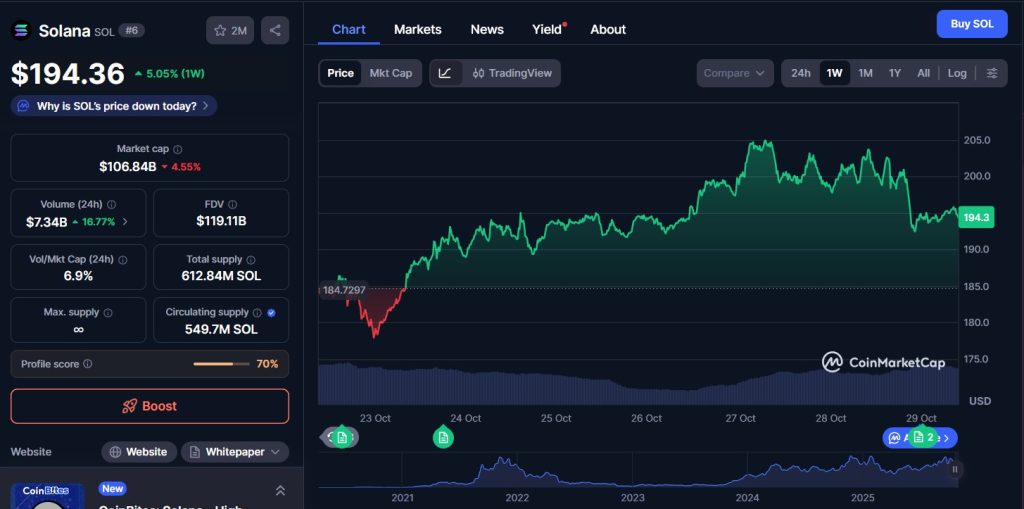
Task: Open the TradingView candlestick chart
Action: pos(511,73)
